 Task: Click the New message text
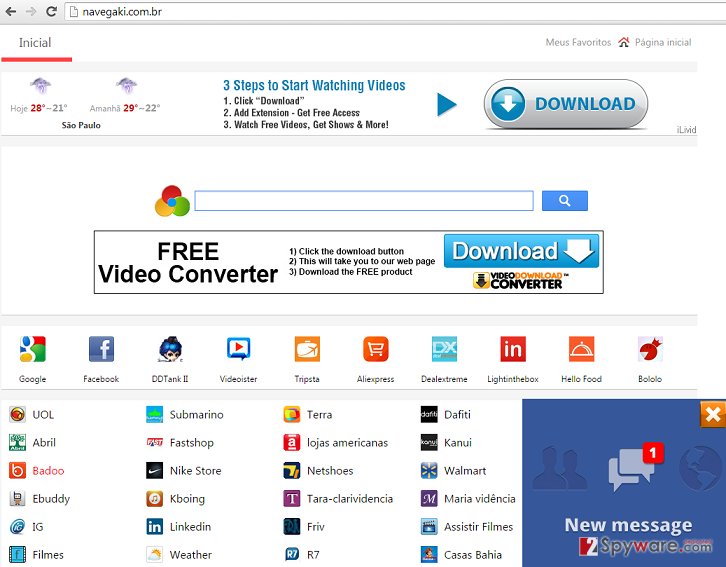pos(628,525)
